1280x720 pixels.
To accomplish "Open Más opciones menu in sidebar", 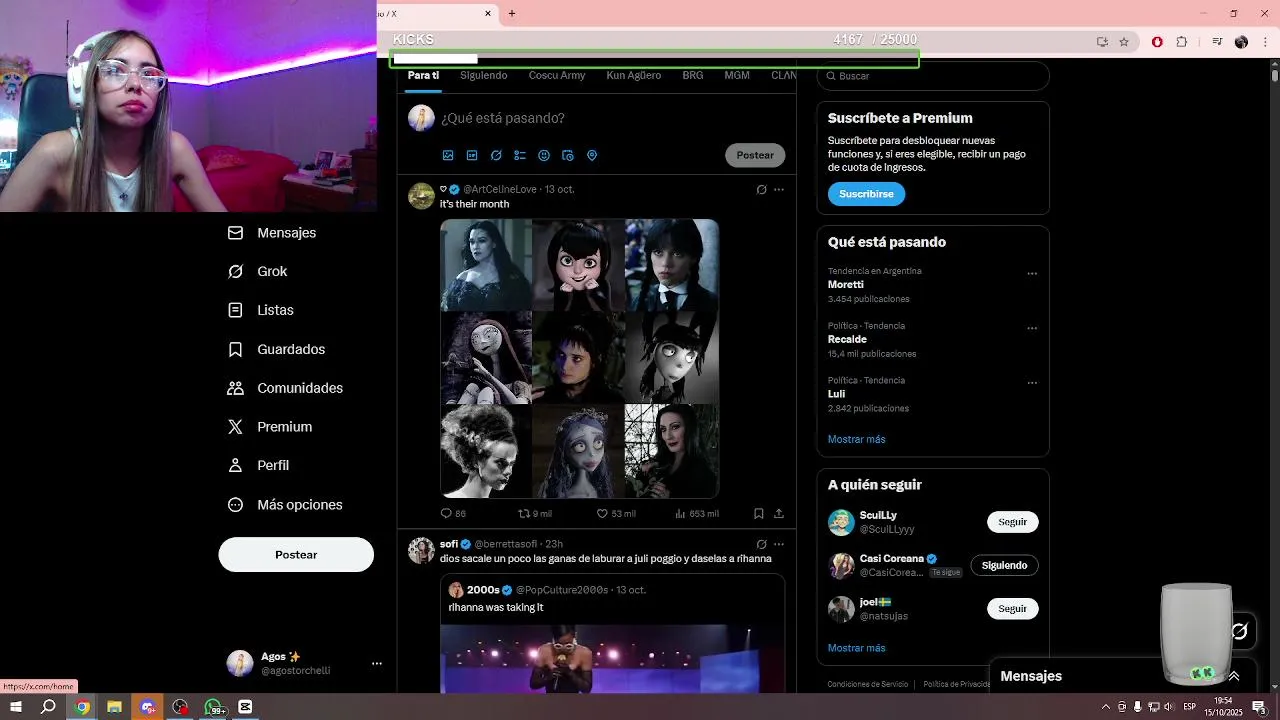I will 285,505.
